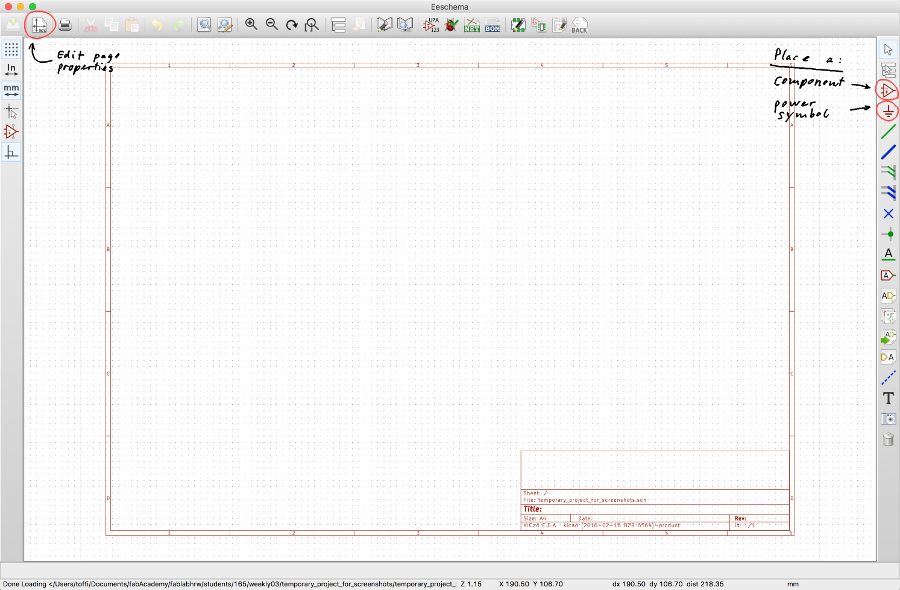Screen dimensions: 900x590
Task: Click the mm units indicator in status bar
Action: click(x=793, y=584)
